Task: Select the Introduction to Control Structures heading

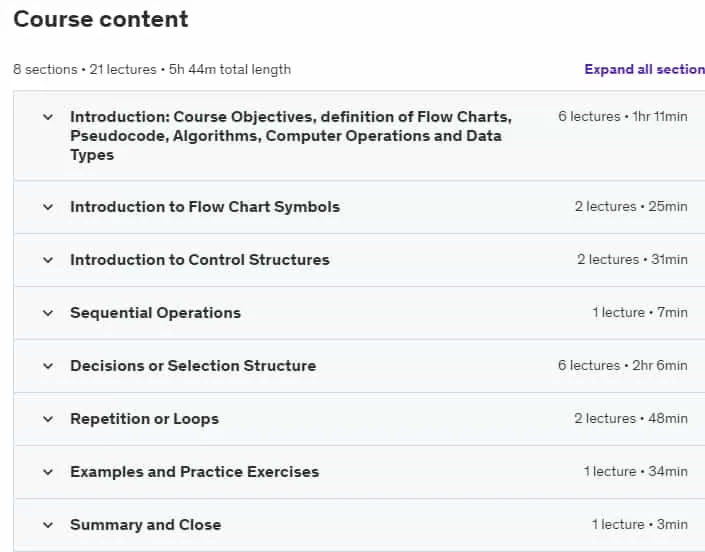Action: click(x=200, y=260)
